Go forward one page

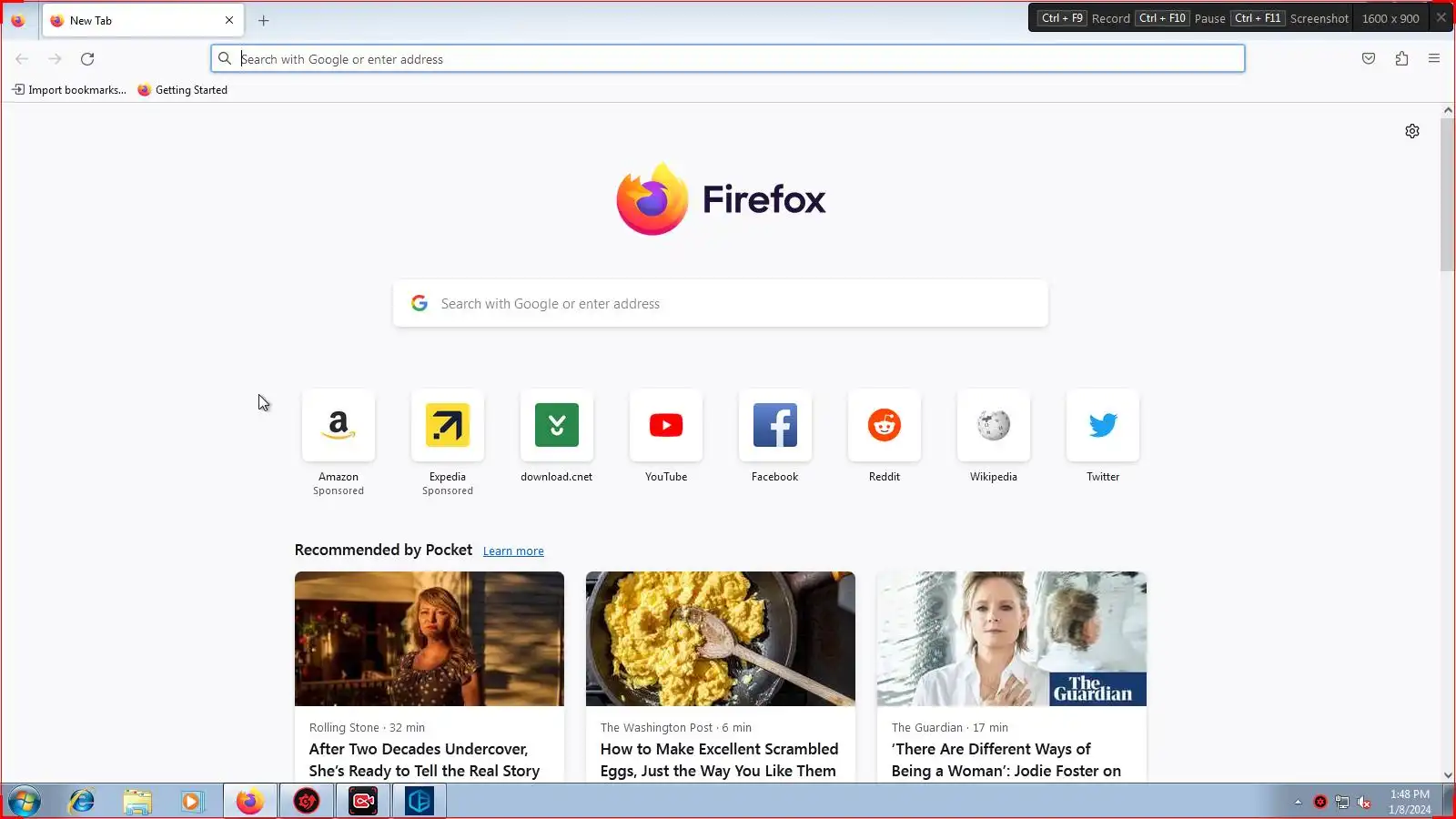55,59
